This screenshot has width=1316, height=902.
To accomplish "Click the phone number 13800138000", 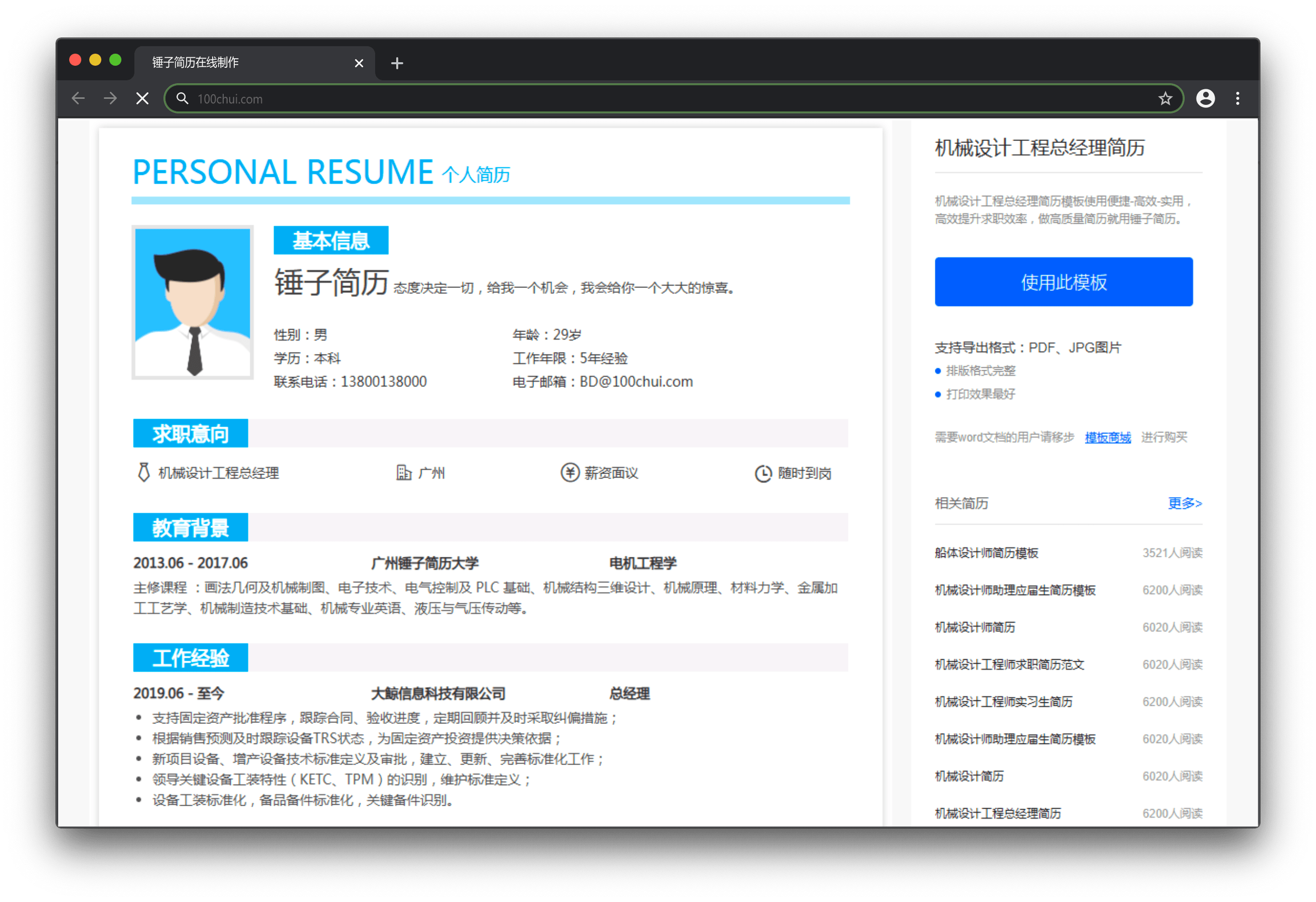I will 383,382.
